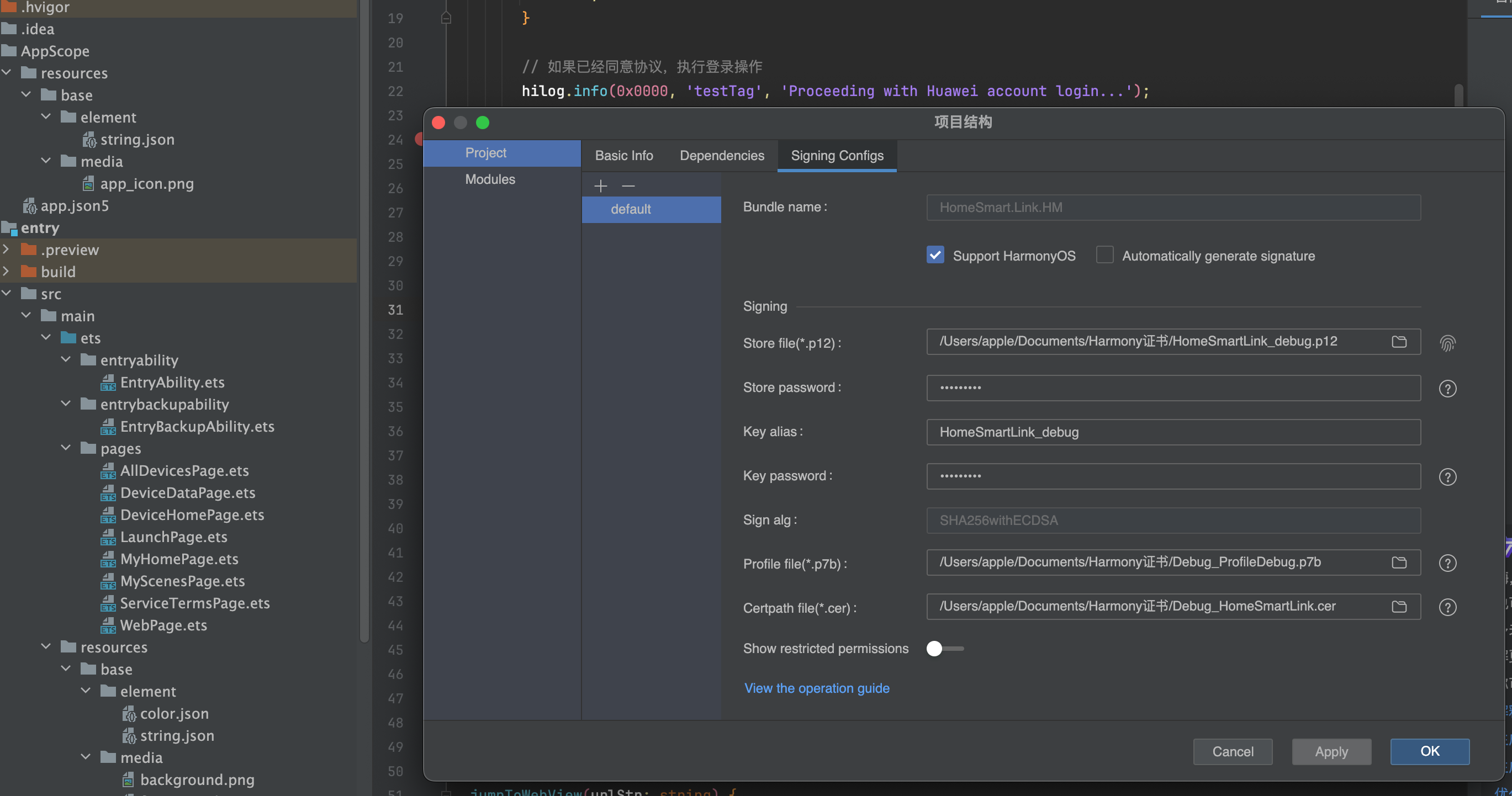
Task: Select EntryAbility.ets file icon
Action: 108,383
